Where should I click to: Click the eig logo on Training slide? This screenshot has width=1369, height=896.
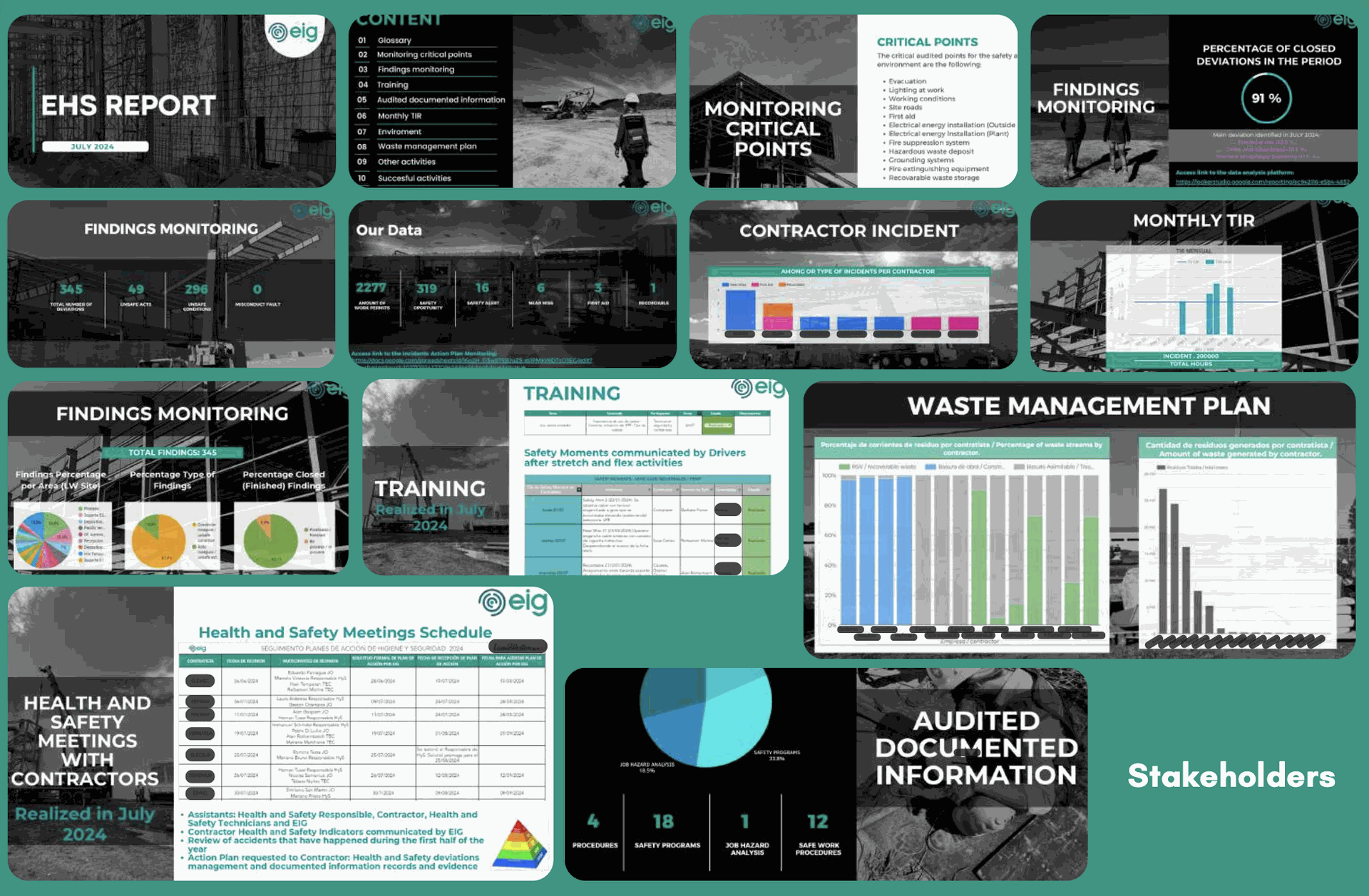click(758, 388)
